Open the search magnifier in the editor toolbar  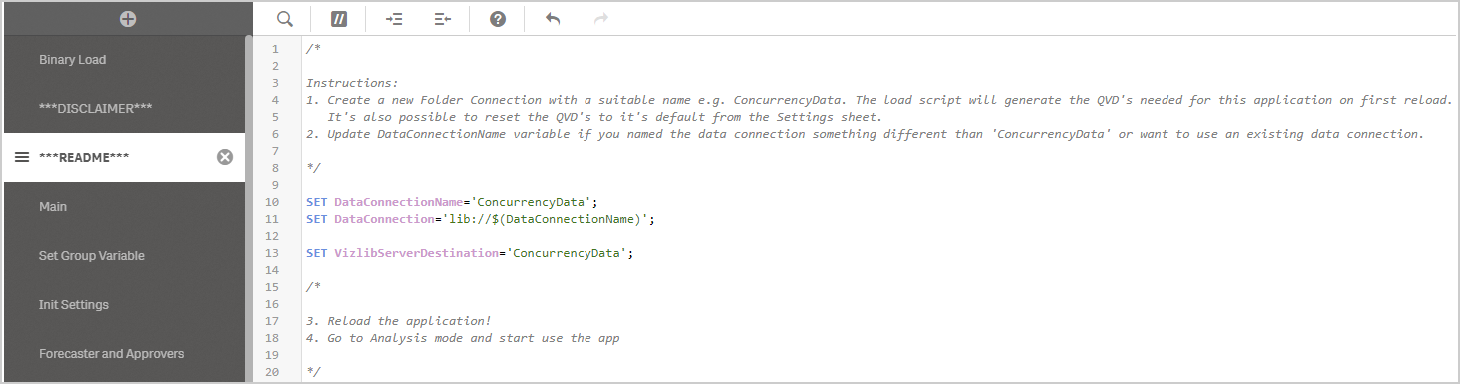(284, 18)
